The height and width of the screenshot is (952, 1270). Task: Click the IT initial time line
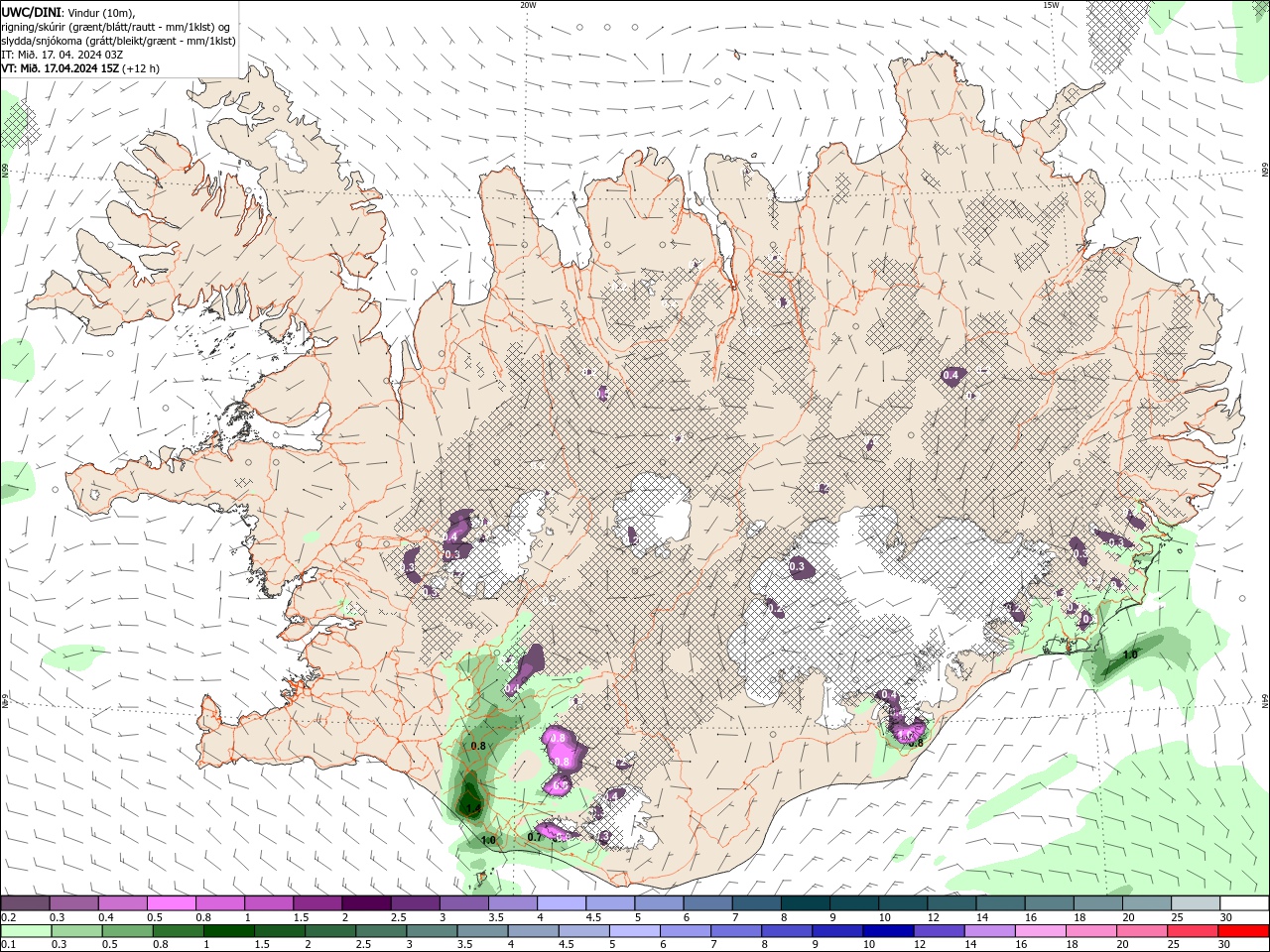click(62, 55)
